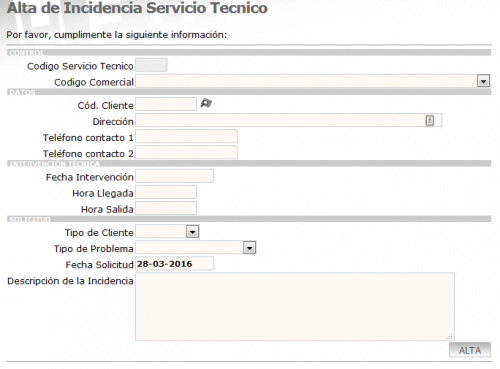
Task: Click inside Descripción de la Incidencia textarea
Action: click(x=295, y=307)
